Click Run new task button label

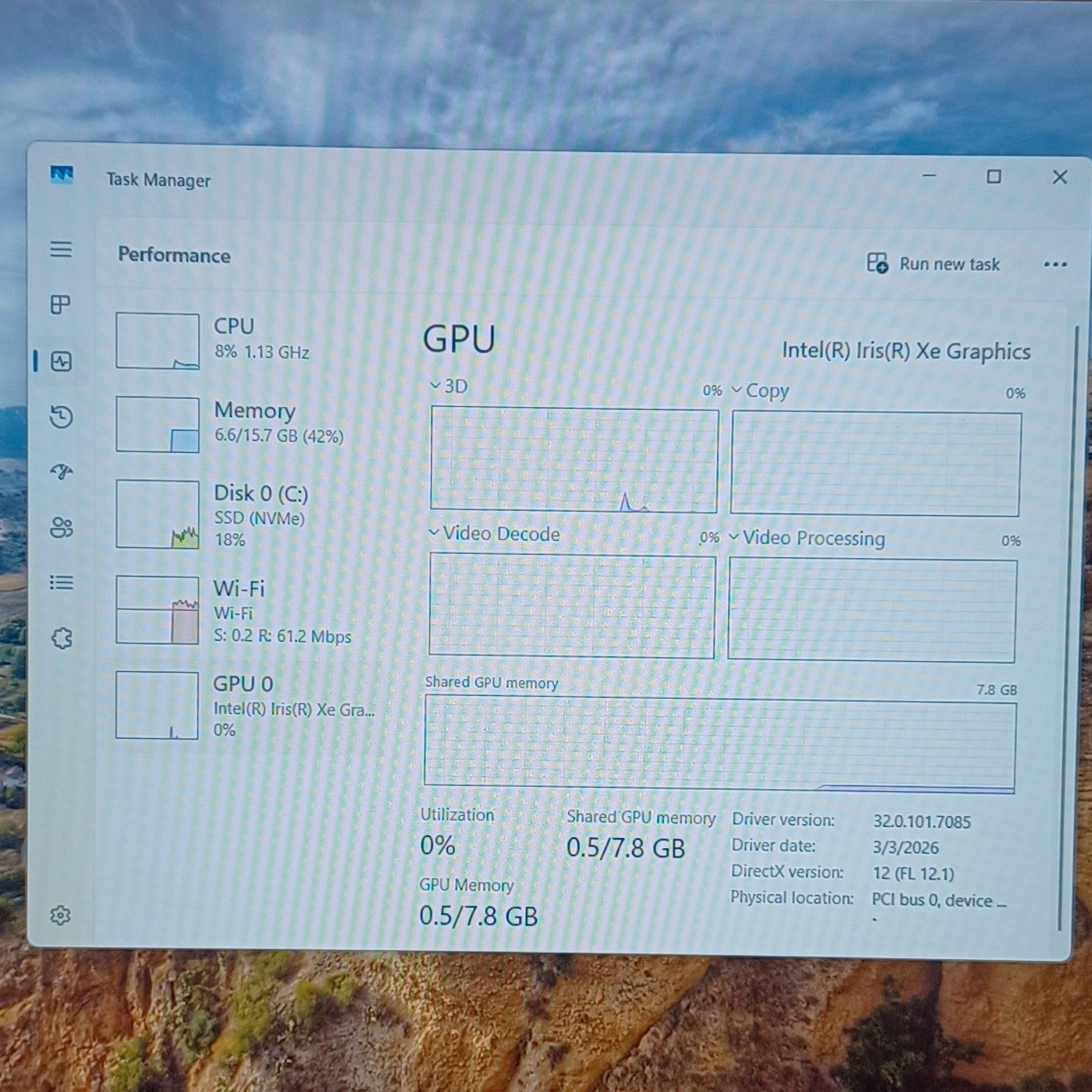[x=949, y=264]
